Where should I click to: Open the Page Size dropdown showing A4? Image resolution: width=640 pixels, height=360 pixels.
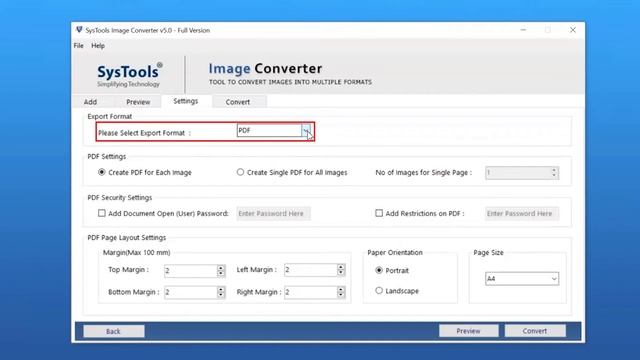(522, 279)
